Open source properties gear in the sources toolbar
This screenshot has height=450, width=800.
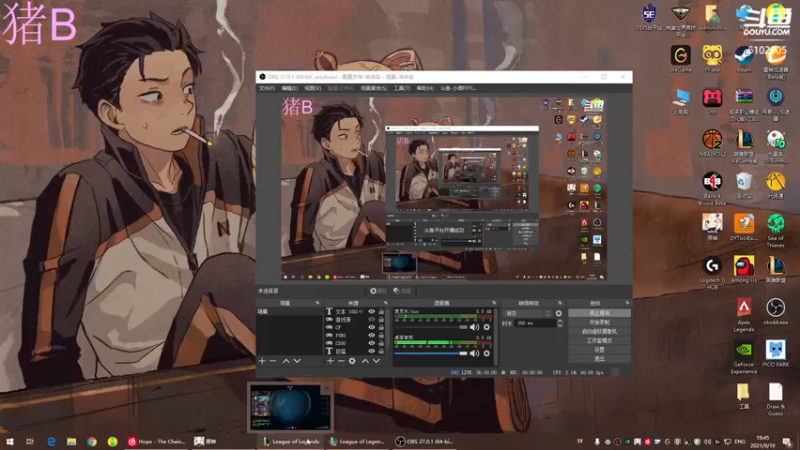click(352, 361)
